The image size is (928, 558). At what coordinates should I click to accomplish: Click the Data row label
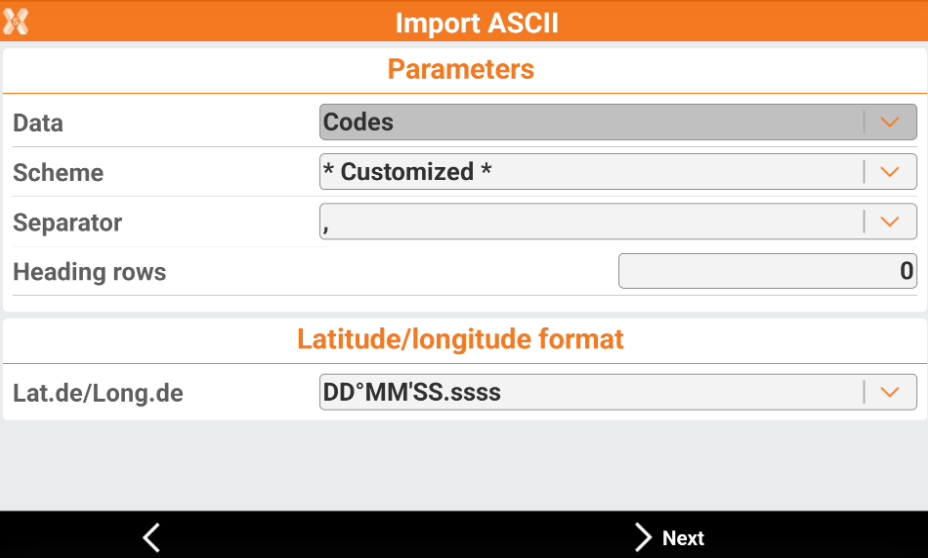click(38, 124)
